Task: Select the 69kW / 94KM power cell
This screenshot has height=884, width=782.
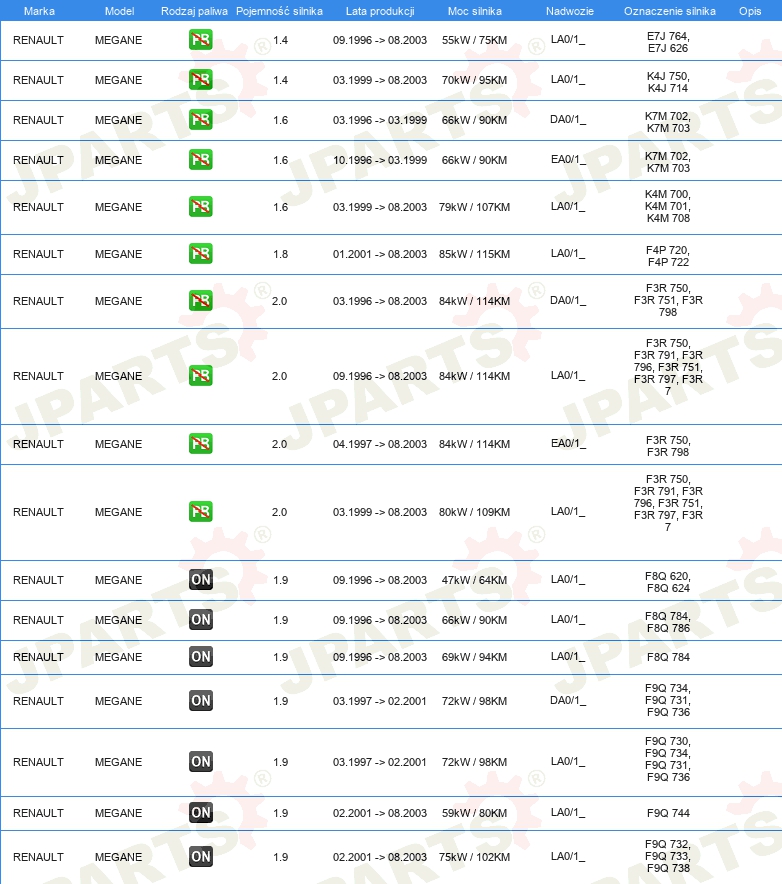Action: point(474,657)
